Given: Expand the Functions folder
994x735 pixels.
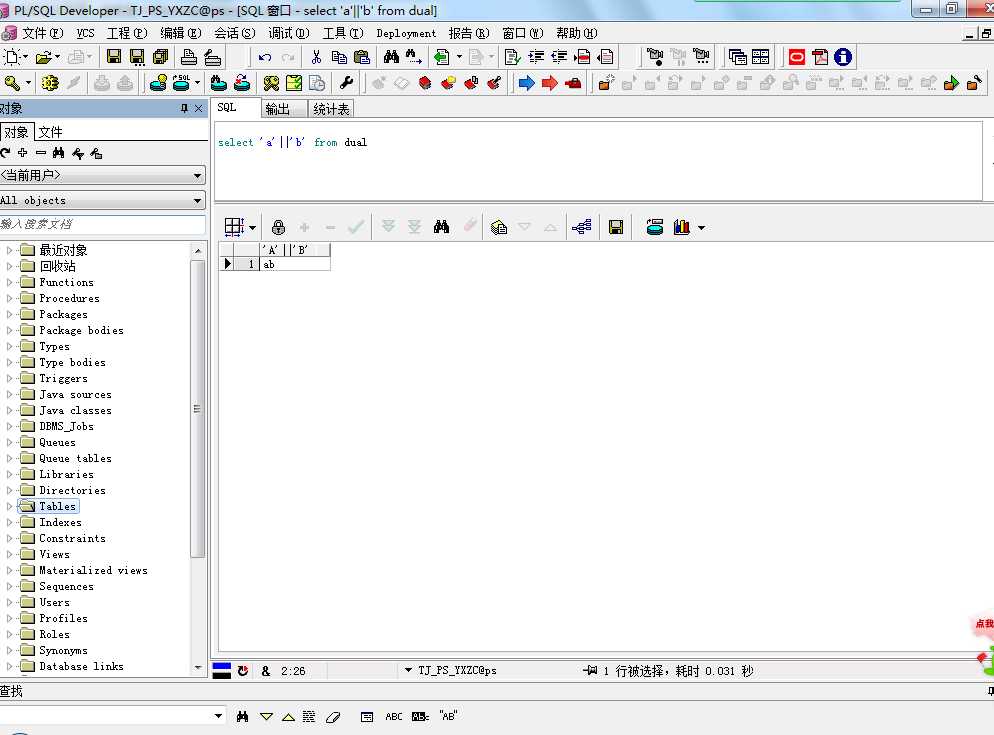Looking at the screenshot, I should 9,282.
